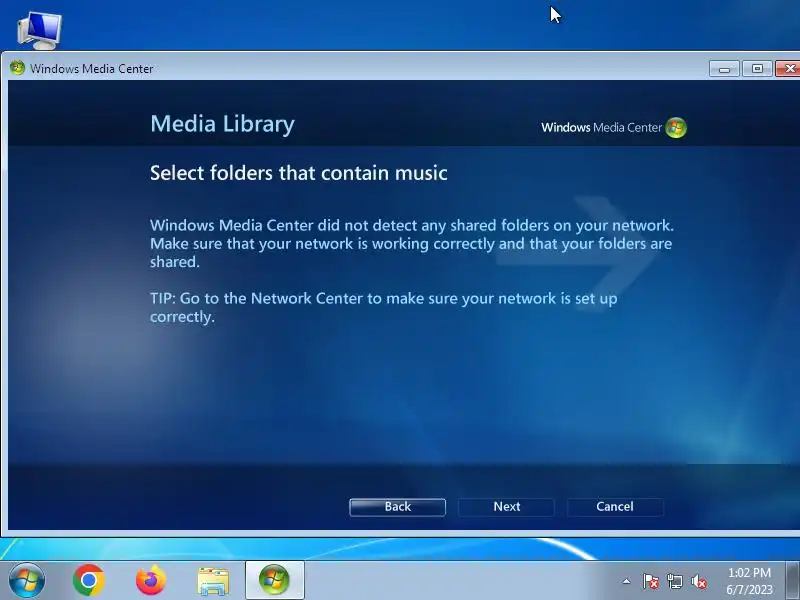The width and height of the screenshot is (800, 600).
Task: Close the Windows Media Center window
Action: (788, 68)
